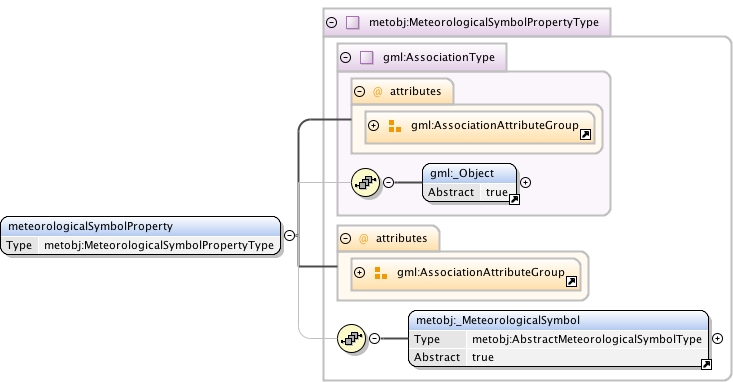Collapse attributes inside gml:AssociationType
Screen dimensions: 733x382
tap(359, 91)
